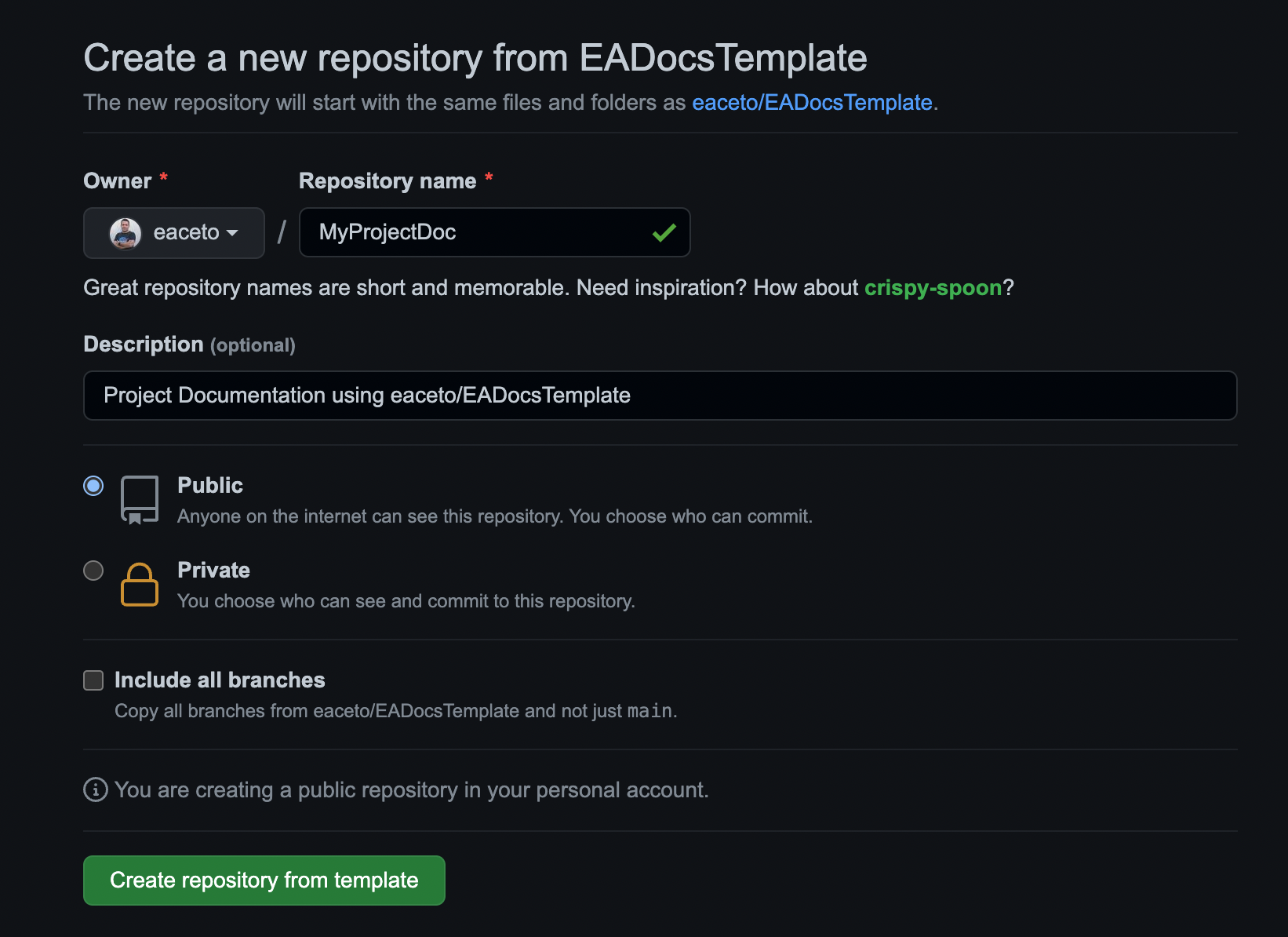Screen dimensions: 1288x937
Task: Click the Public option label
Action: click(x=210, y=486)
